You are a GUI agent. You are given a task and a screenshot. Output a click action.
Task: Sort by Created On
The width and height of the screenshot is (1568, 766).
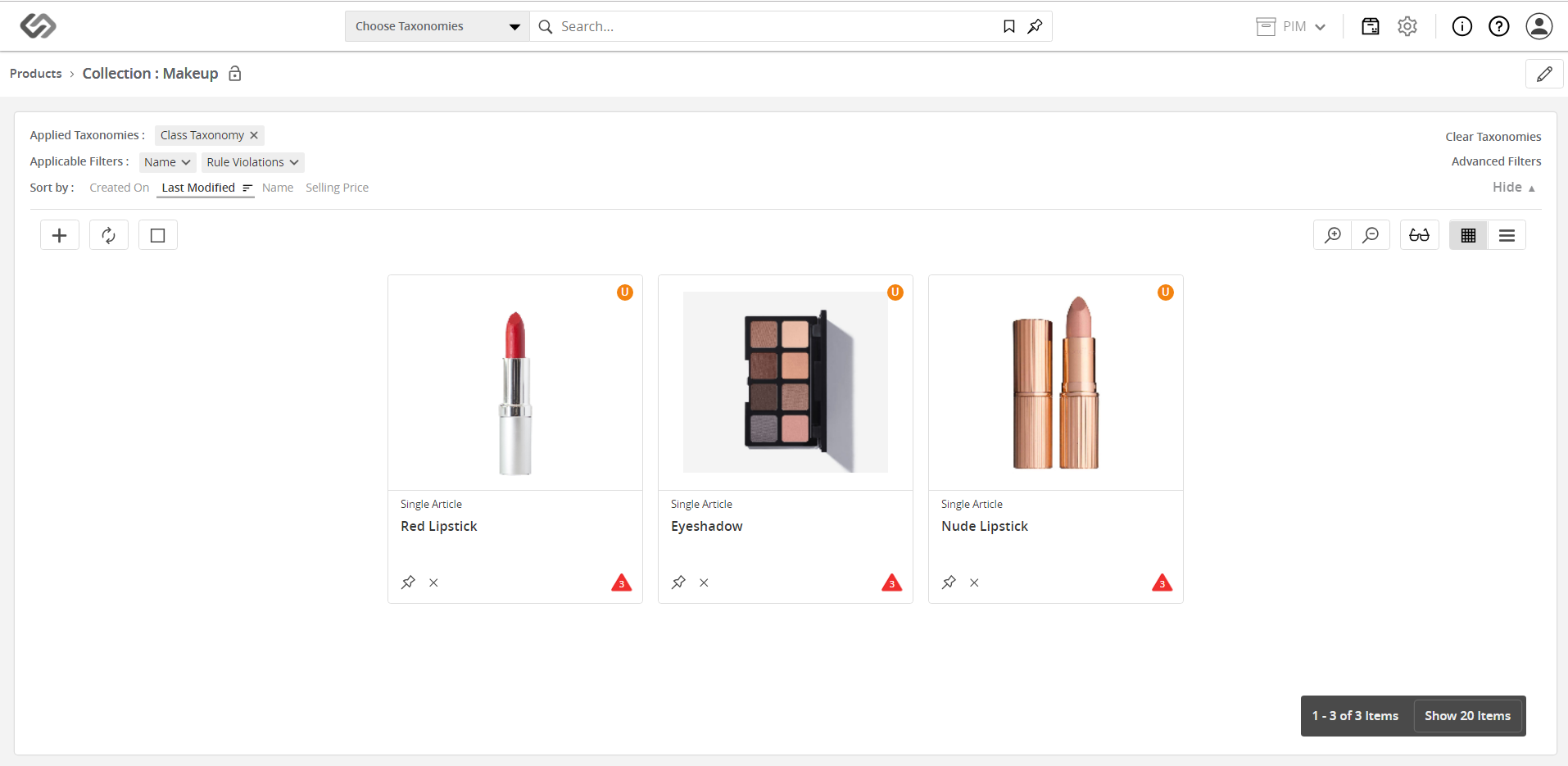(120, 188)
